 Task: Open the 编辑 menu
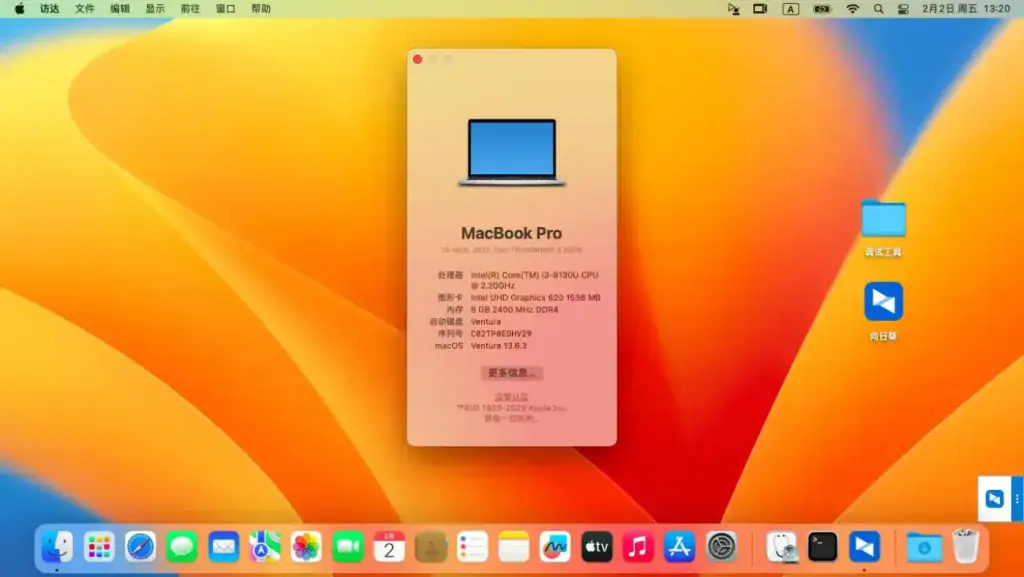120,9
